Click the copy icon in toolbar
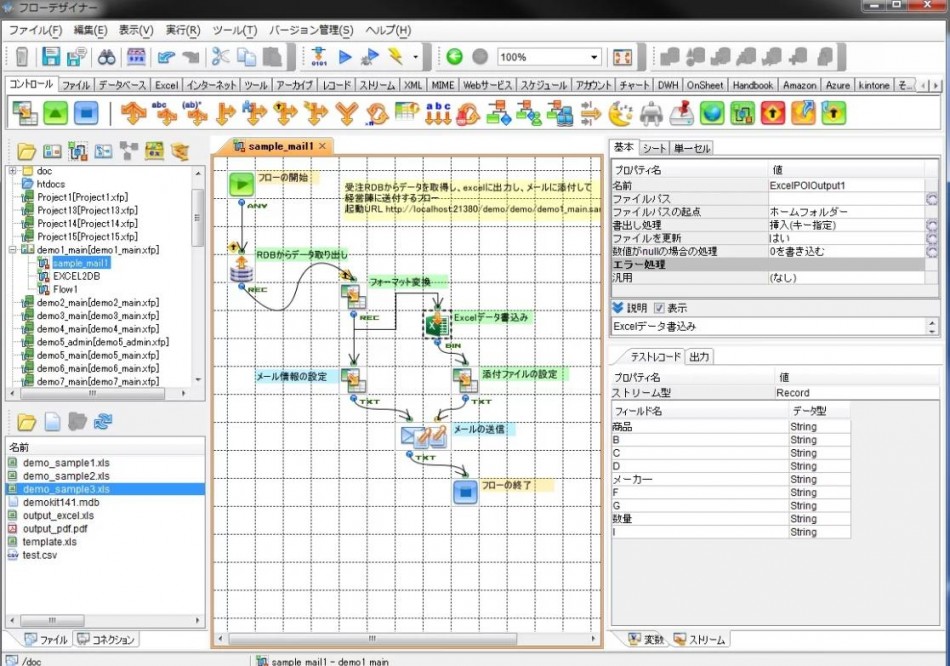 (246, 57)
